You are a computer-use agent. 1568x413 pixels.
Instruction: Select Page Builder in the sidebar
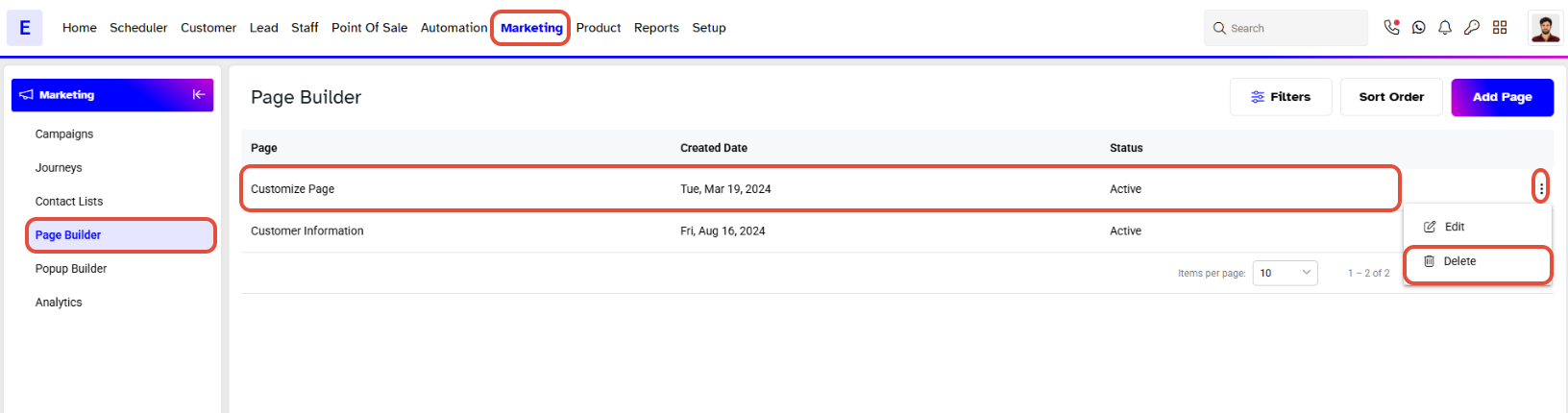click(120, 235)
